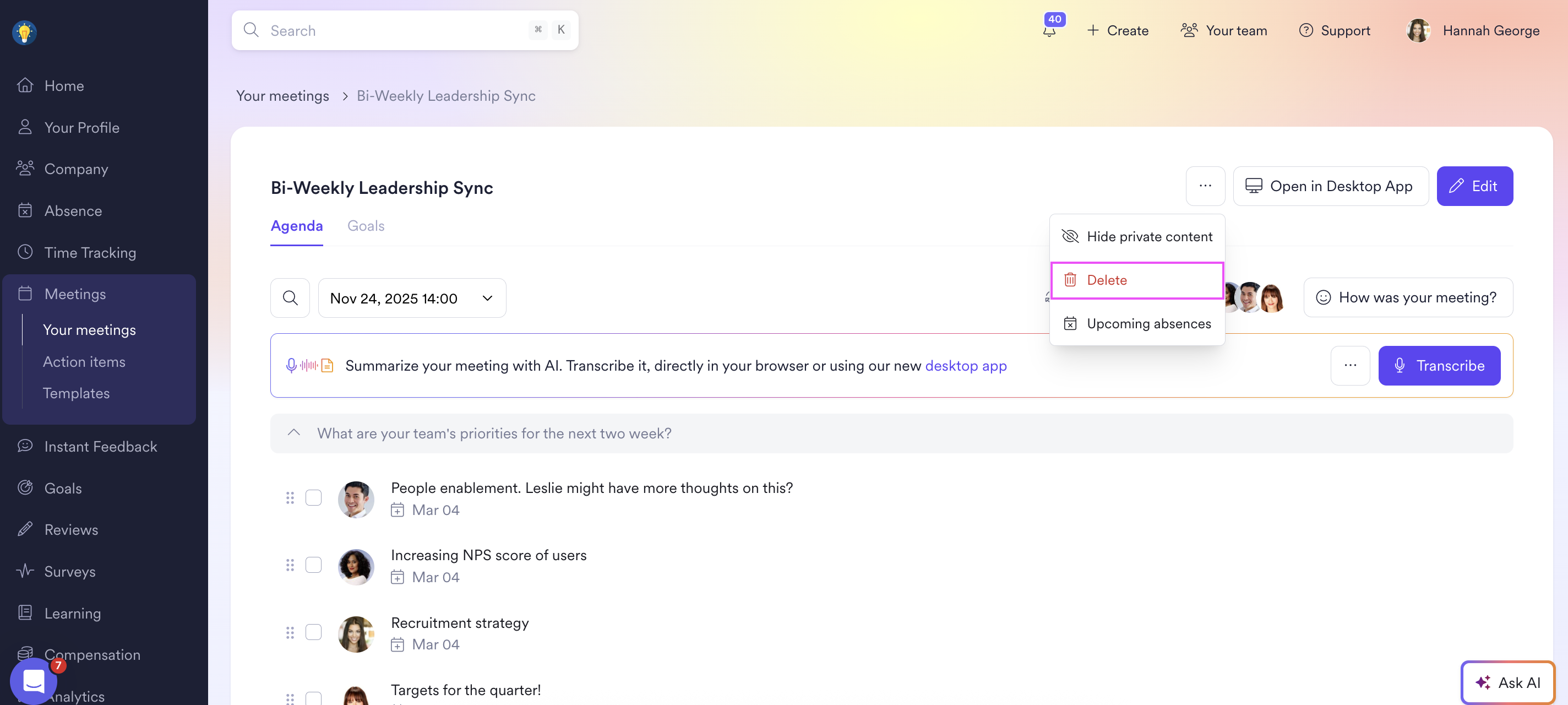This screenshot has height=705, width=1568.
Task: Open the intercom chat bubble icon
Action: (x=34, y=681)
